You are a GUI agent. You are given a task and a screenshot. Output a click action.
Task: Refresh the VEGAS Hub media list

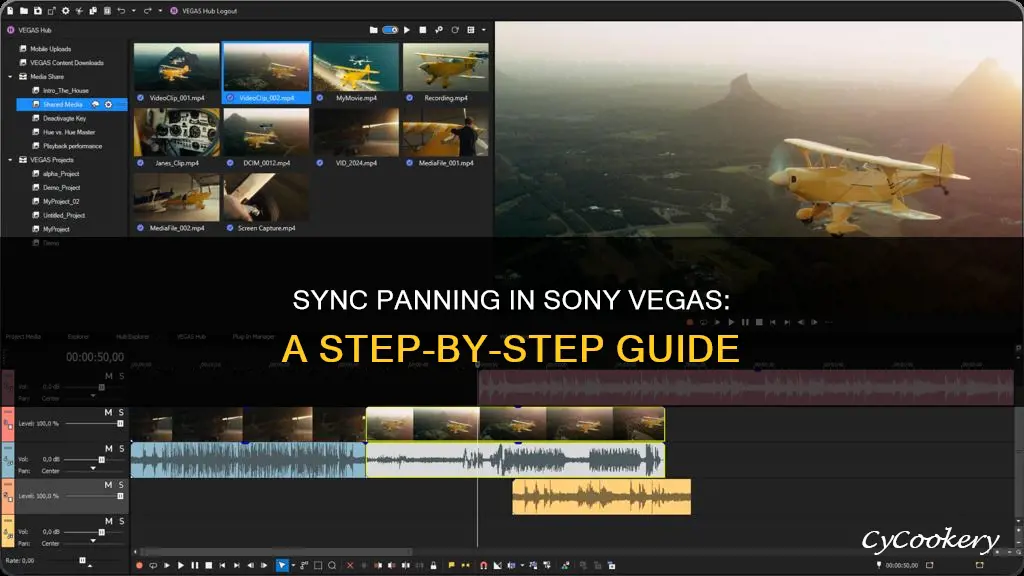click(x=455, y=30)
